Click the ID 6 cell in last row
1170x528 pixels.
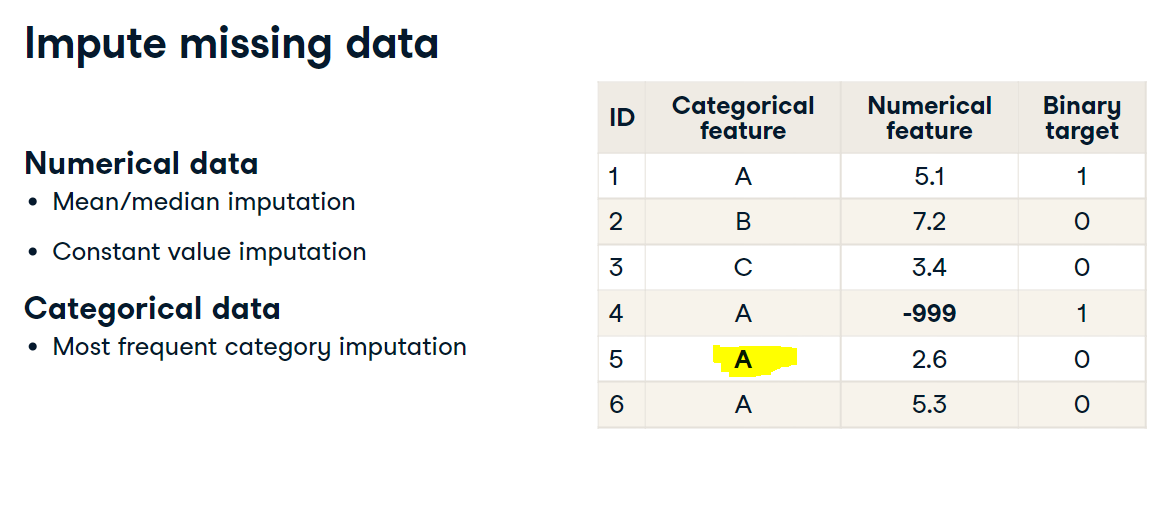[x=622, y=405]
